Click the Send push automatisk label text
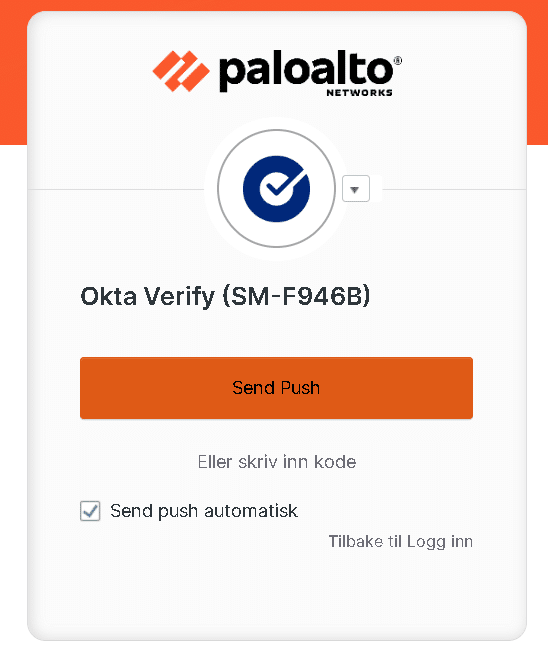The width and height of the screenshot is (548, 656). pos(204,511)
